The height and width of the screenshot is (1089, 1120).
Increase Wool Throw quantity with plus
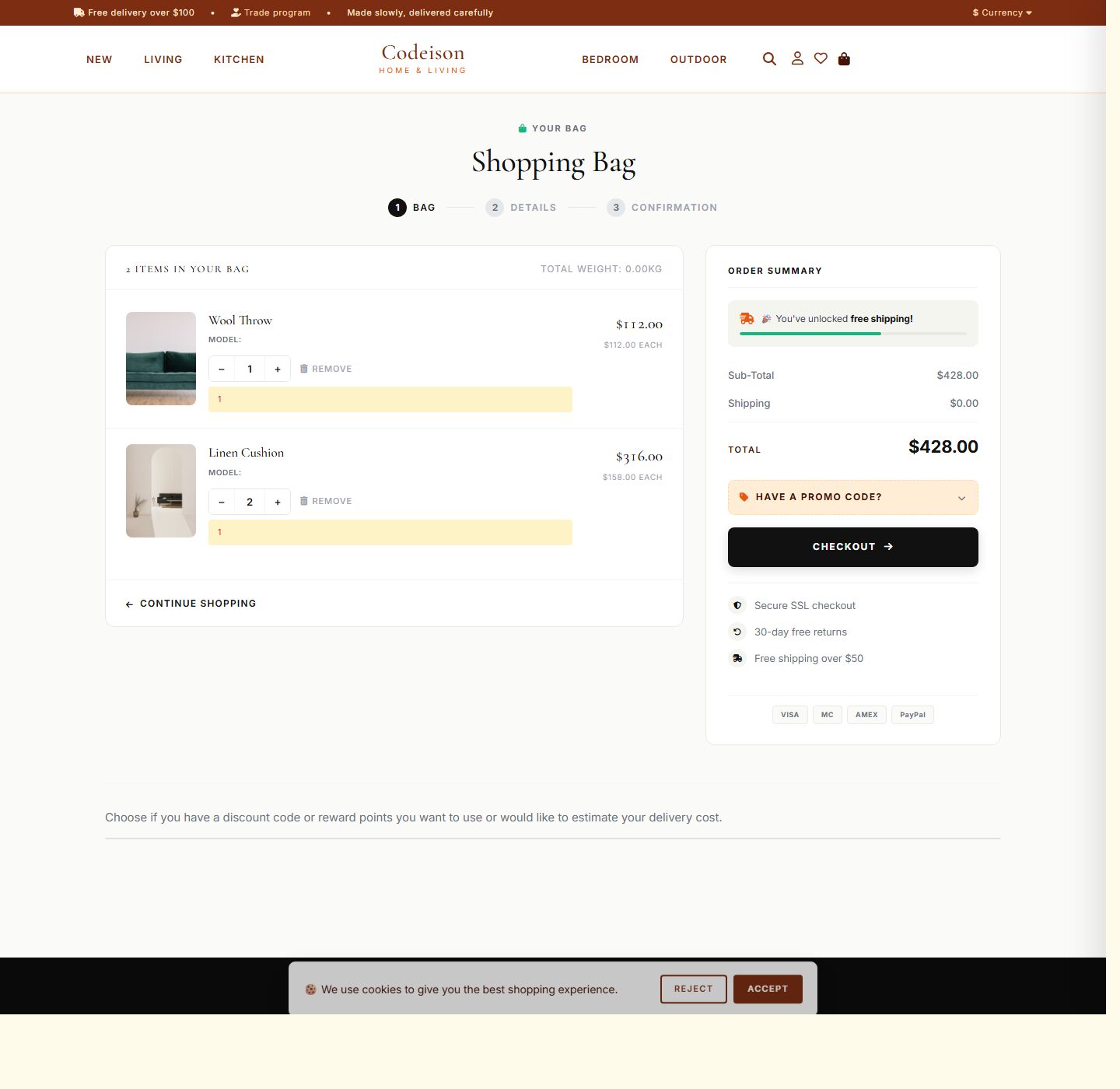coord(278,369)
